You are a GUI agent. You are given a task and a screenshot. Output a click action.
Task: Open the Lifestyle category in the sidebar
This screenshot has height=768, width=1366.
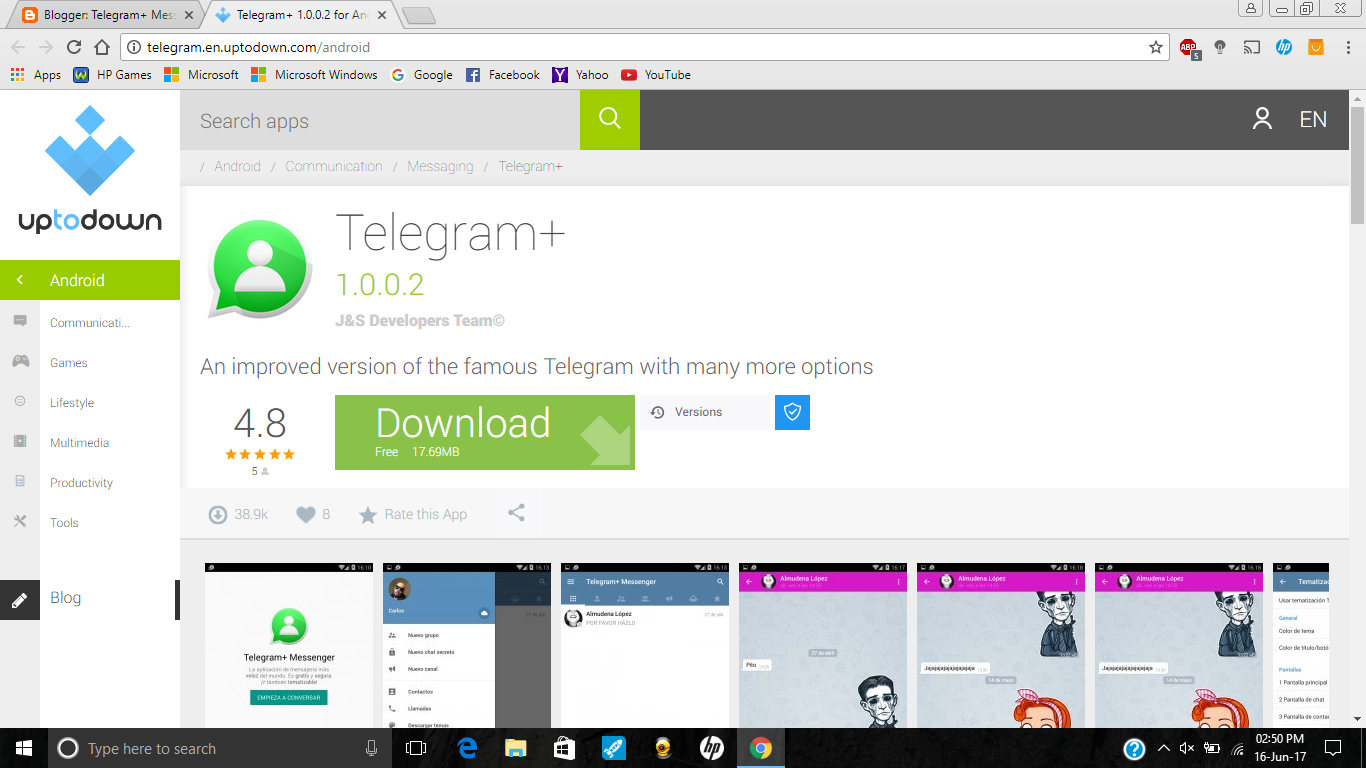click(72, 403)
